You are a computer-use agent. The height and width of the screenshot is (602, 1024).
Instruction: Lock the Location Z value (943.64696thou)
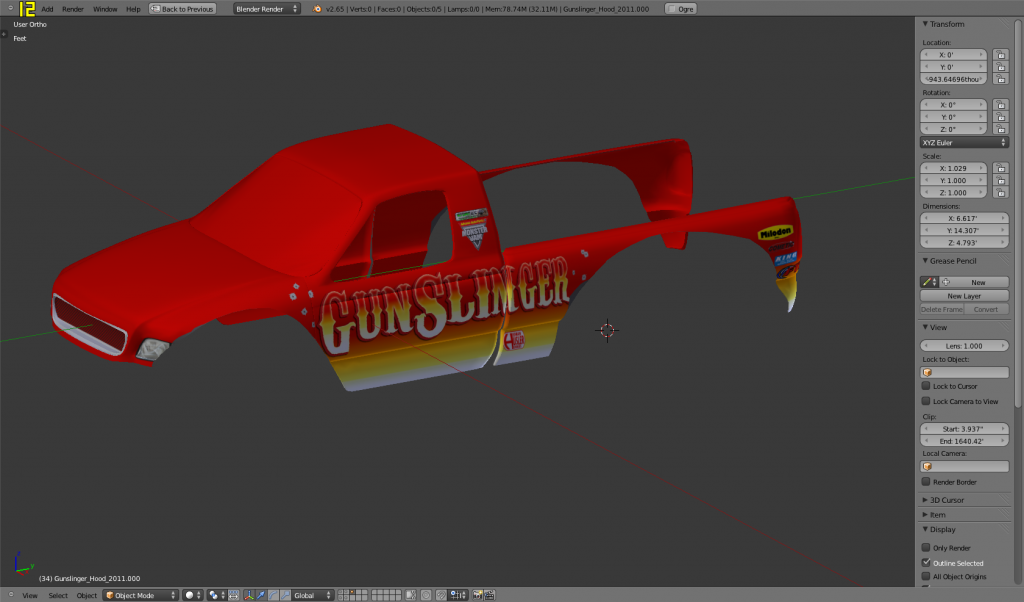pyautogui.click(x=1000, y=79)
